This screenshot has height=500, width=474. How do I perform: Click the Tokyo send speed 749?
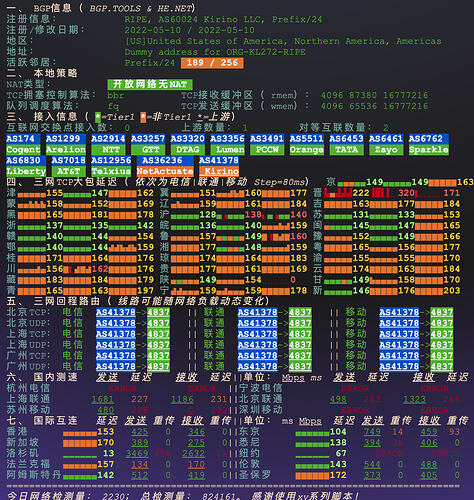click(372, 432)
